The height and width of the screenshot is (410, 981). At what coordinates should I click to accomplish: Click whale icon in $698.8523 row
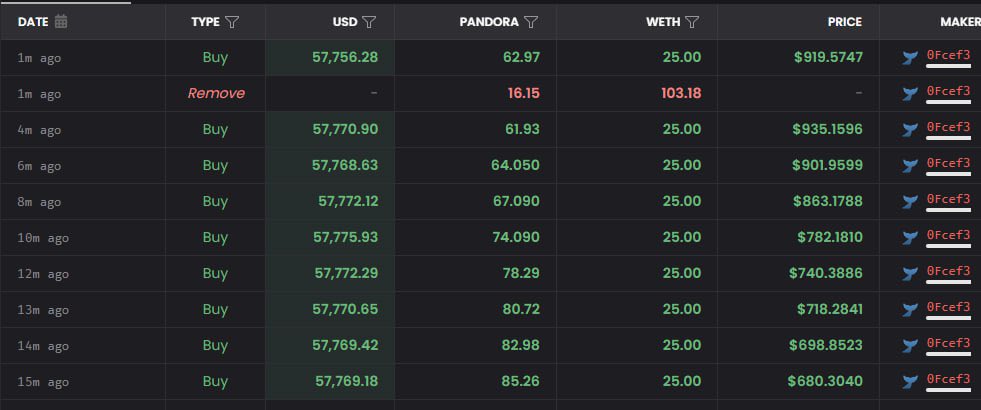(910, 346)
